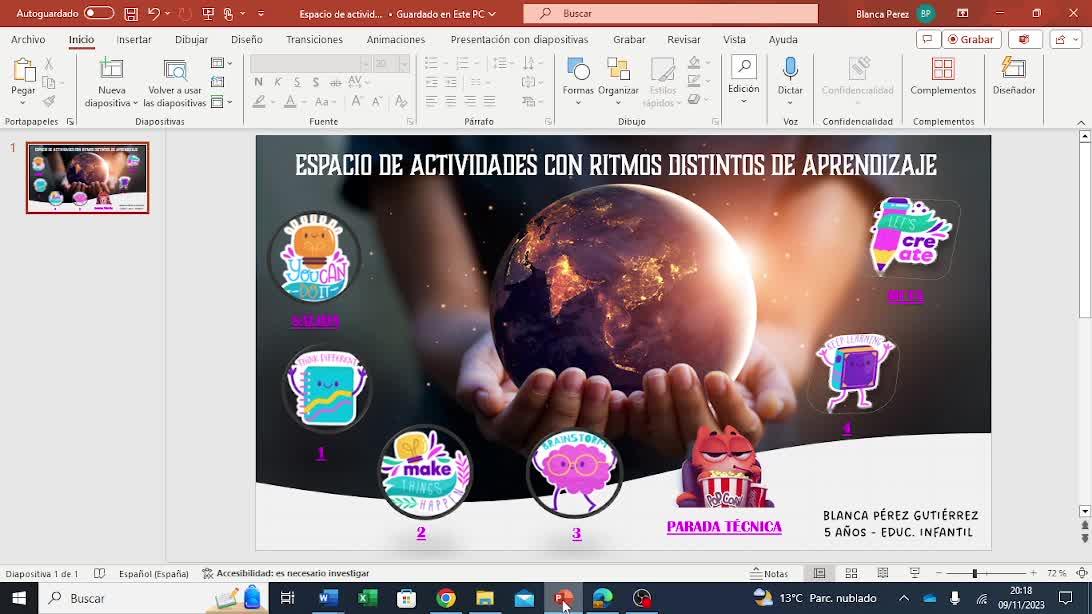Open Notas pane
The width and height of the screenshot is (1092, 614).
click(x=769, y=574)
